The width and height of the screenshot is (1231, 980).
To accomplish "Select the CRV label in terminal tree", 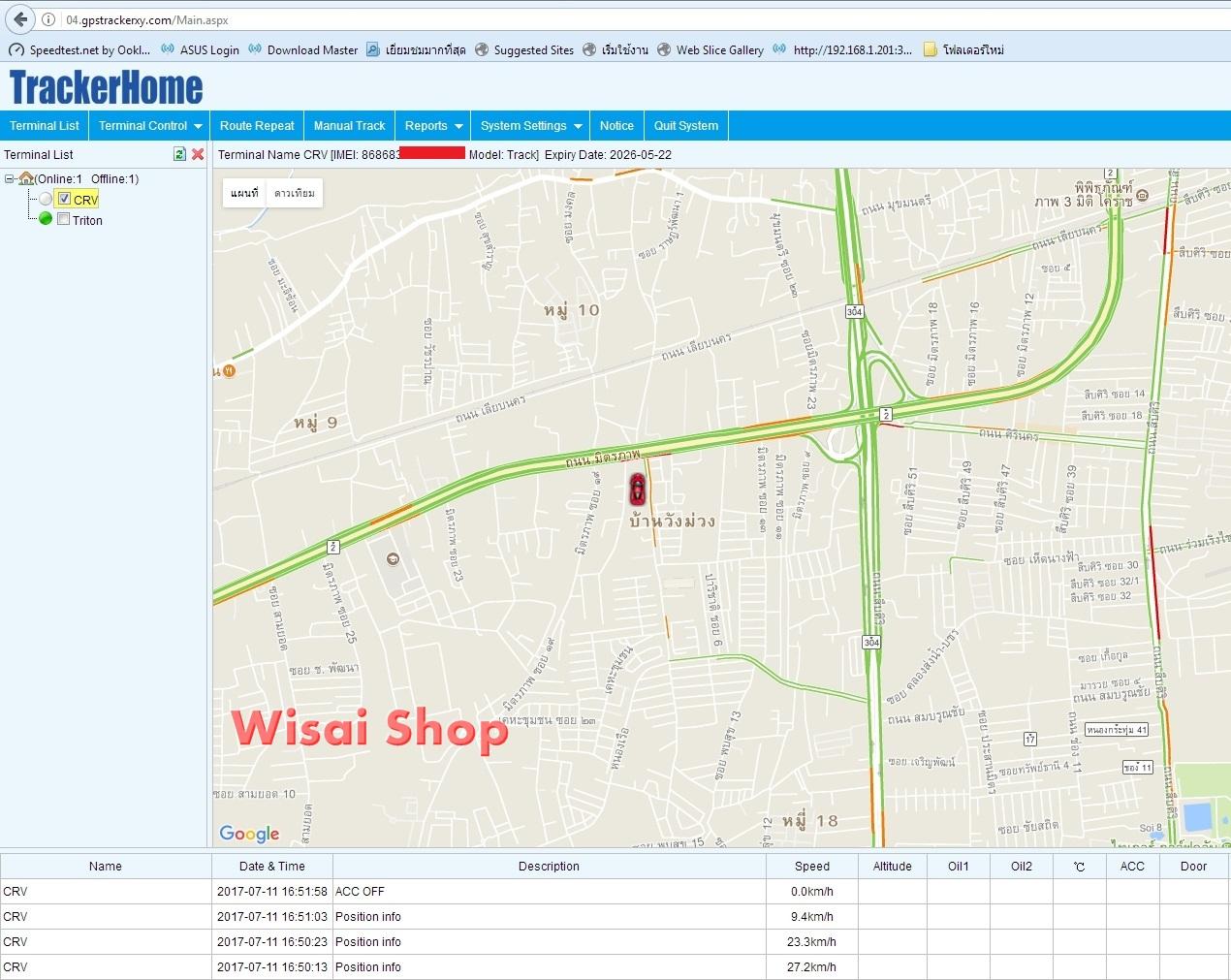I will click(x=85, y=200).
